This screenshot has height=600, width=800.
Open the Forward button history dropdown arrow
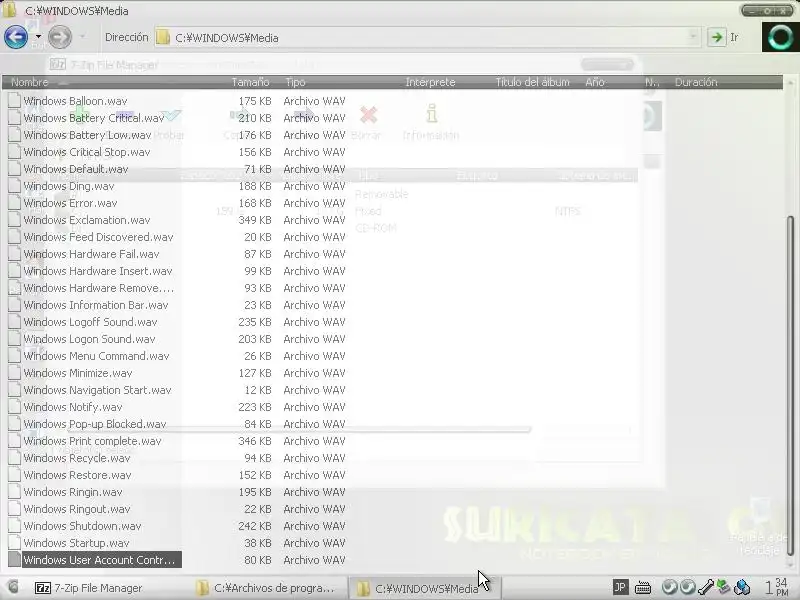(x=83, y=37)
